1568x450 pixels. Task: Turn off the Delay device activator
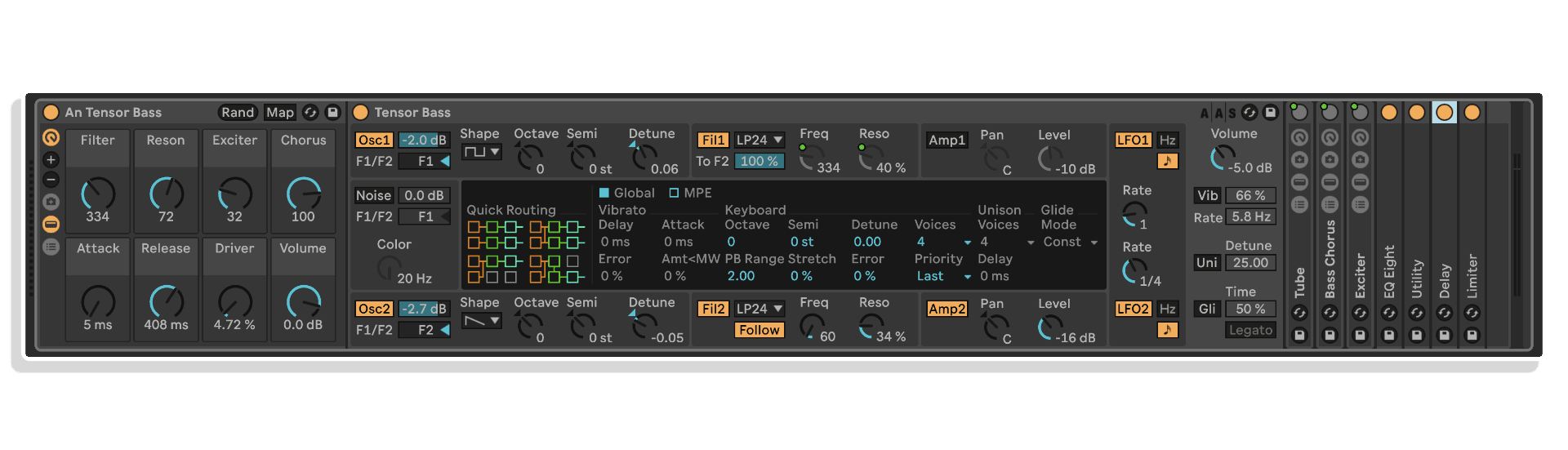click(1444, 113)
